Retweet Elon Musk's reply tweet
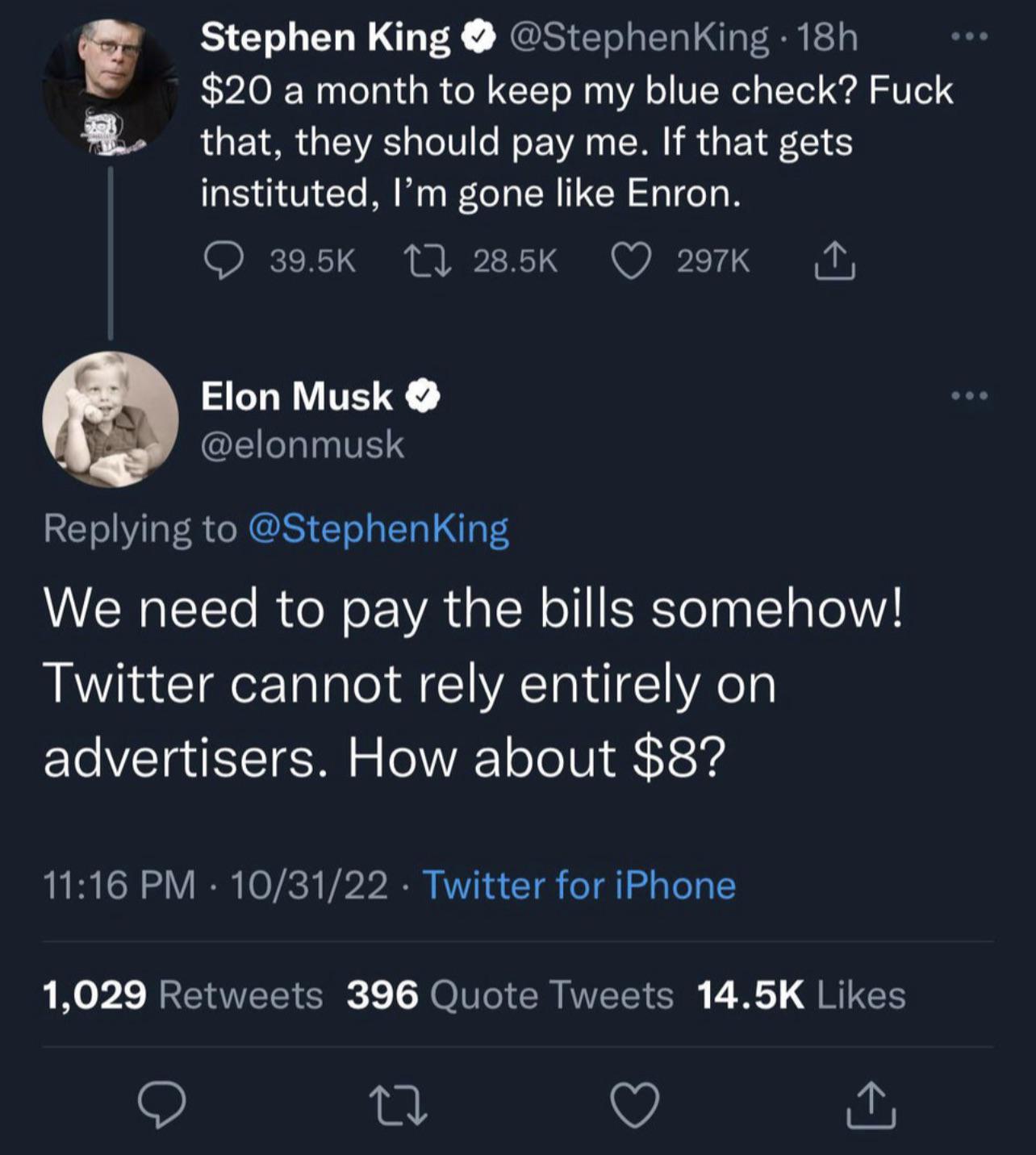Image resolution: width=1036 pixels, height=1155 pixels. 398,1105
